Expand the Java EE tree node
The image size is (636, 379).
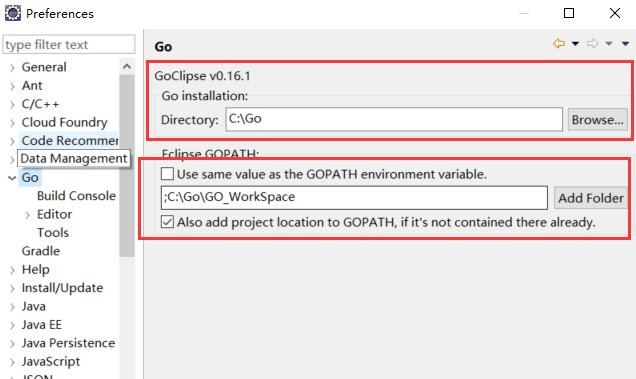[x=13, y=325]
